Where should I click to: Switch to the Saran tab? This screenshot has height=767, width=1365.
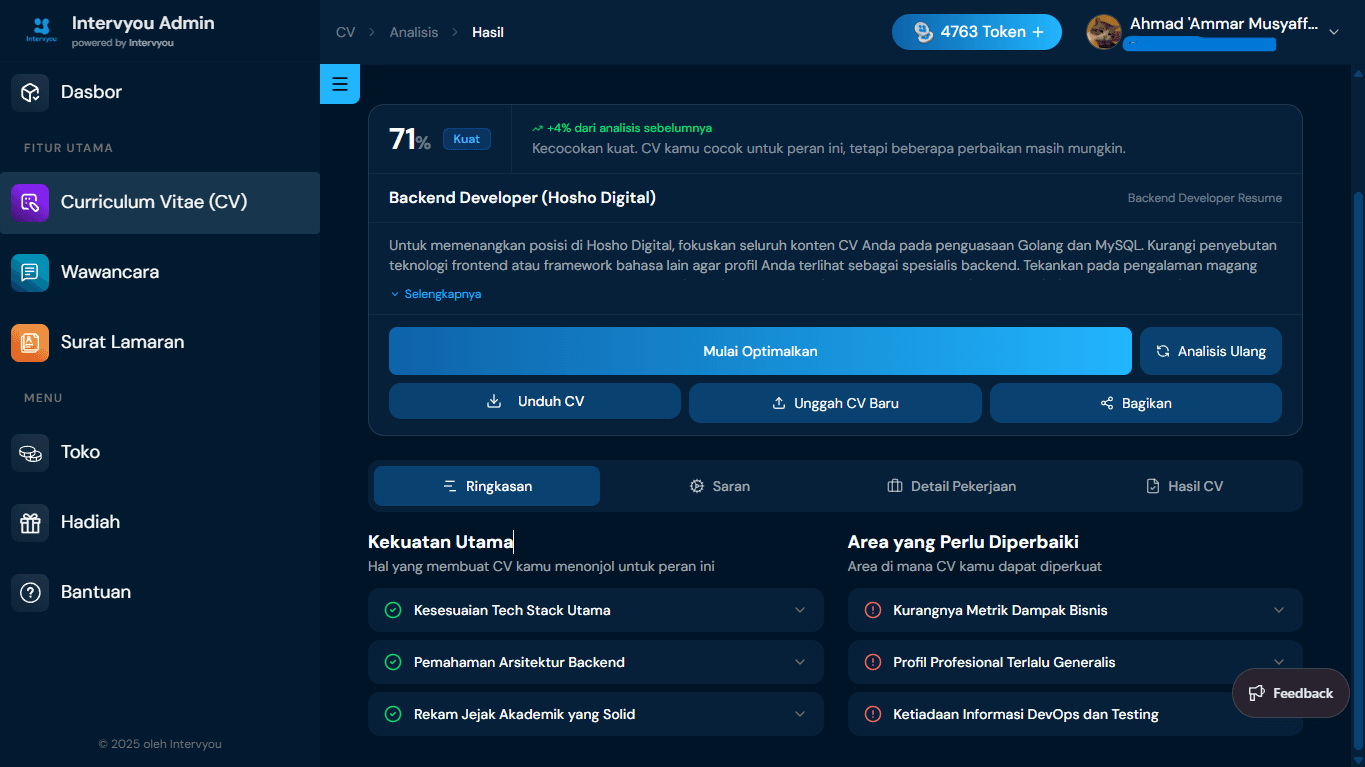(x=720, y=486)
